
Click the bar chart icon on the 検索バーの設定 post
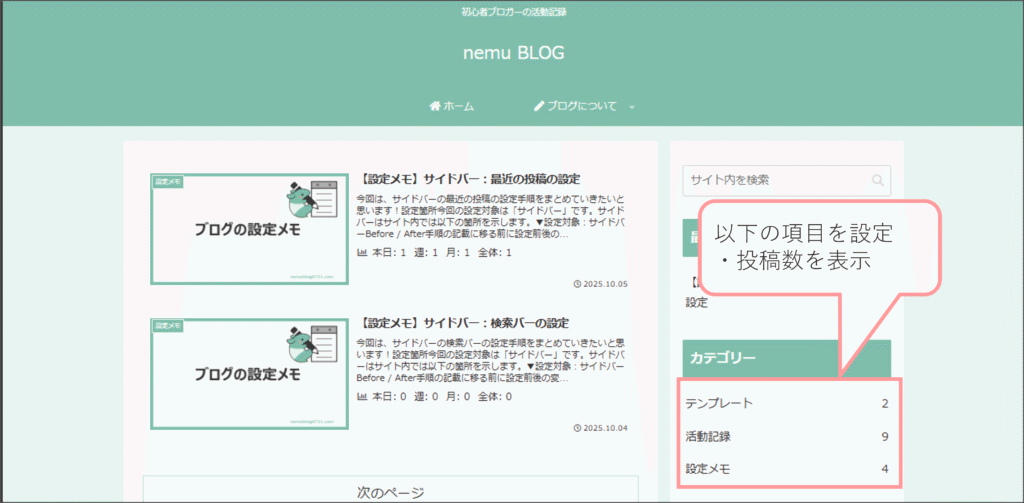(362, 397)
